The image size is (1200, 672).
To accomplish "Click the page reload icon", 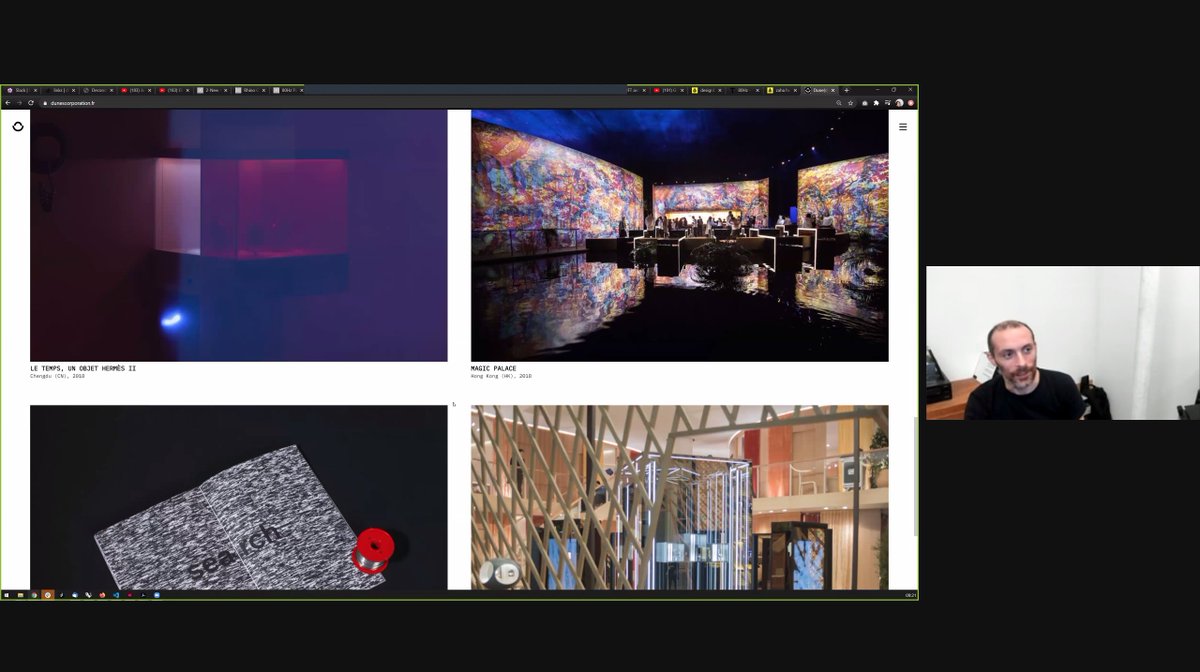I will (30, 103).
